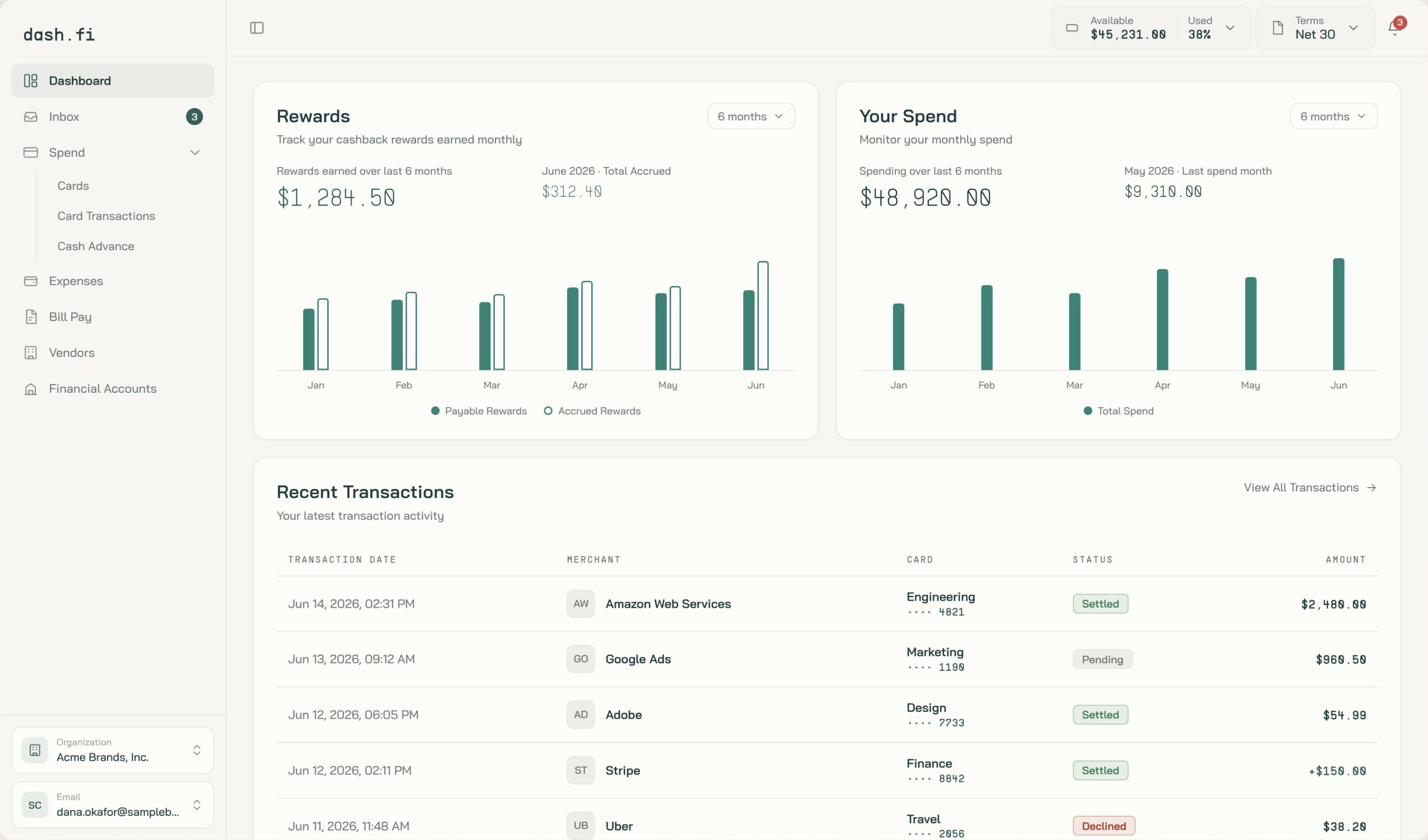The width and height of the screenshot is (1428, 840).
Task: Click the Vendors building icon
Action: (x=31, y=352)
